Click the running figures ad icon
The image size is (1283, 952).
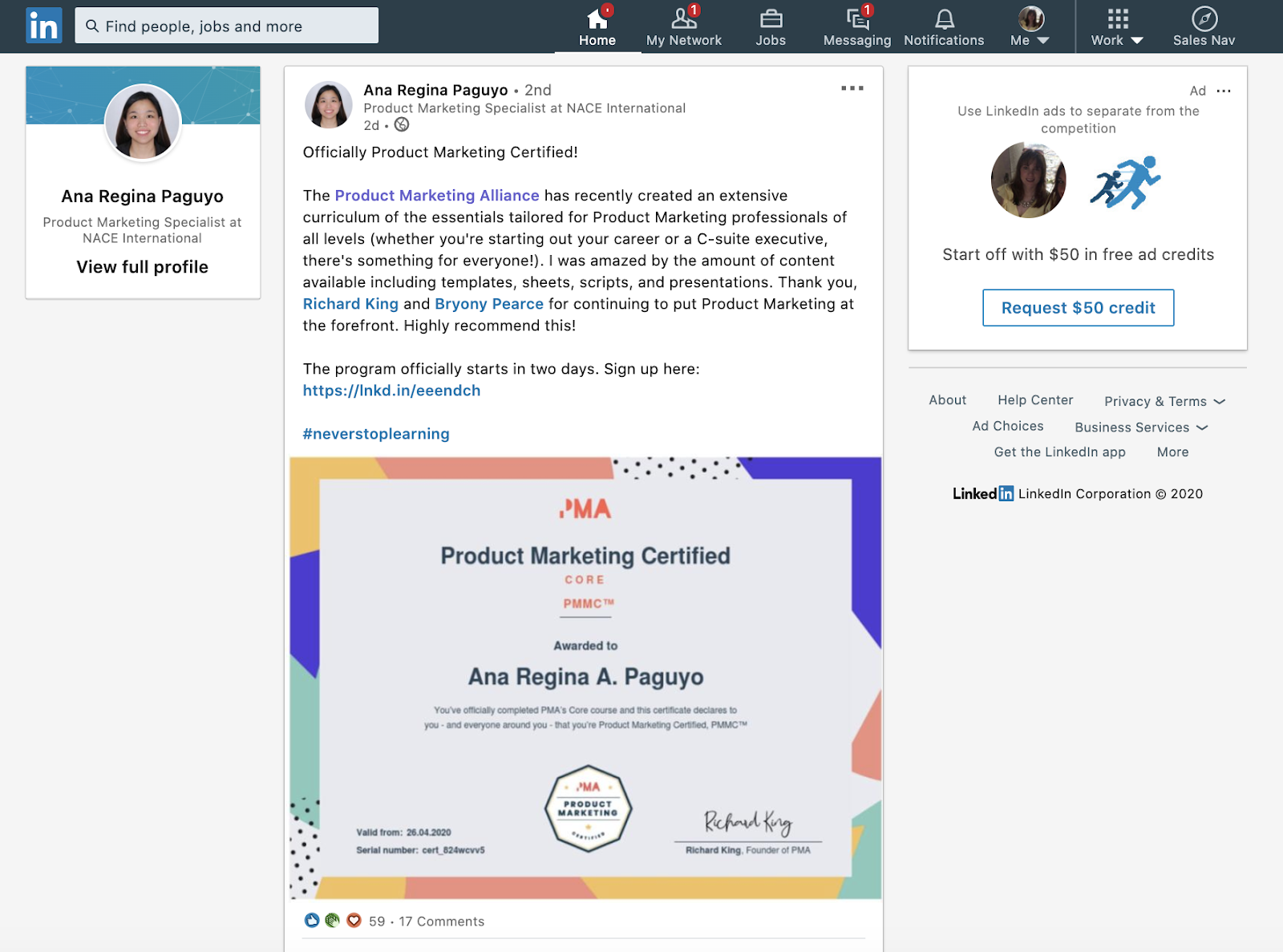coord(1125,182)
